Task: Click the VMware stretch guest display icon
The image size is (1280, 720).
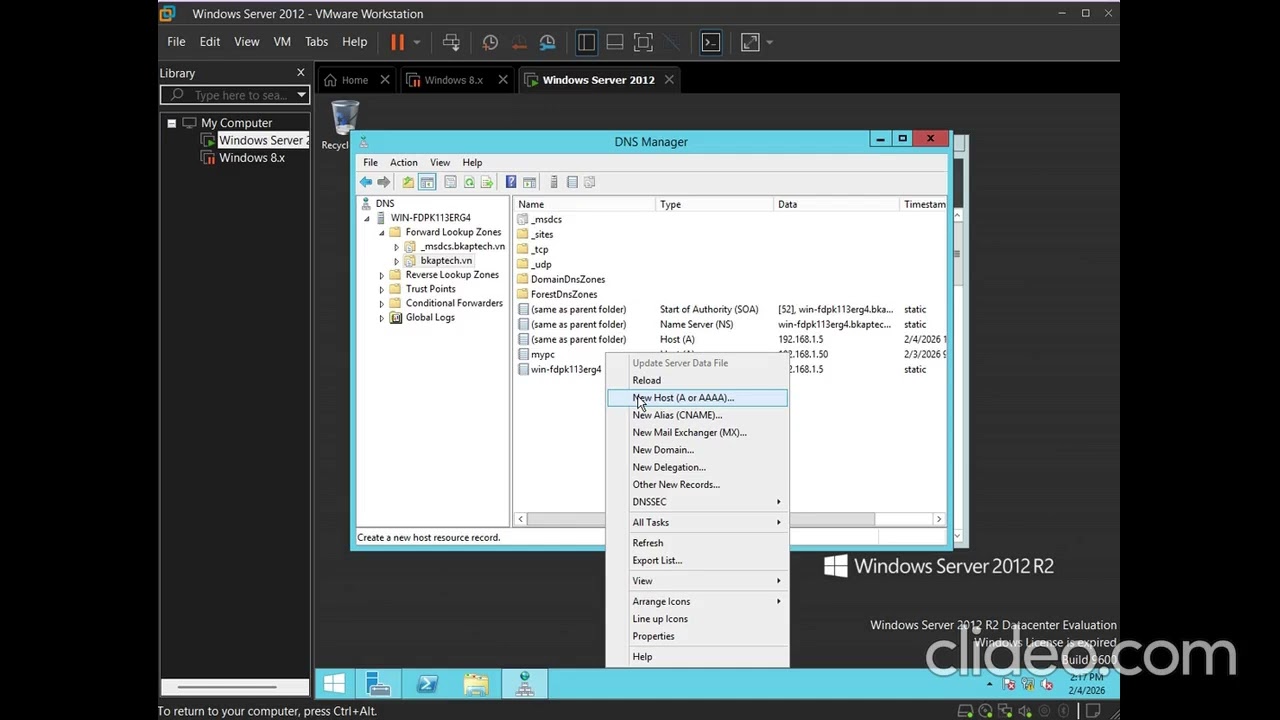Action: click(x=749, y=42)
